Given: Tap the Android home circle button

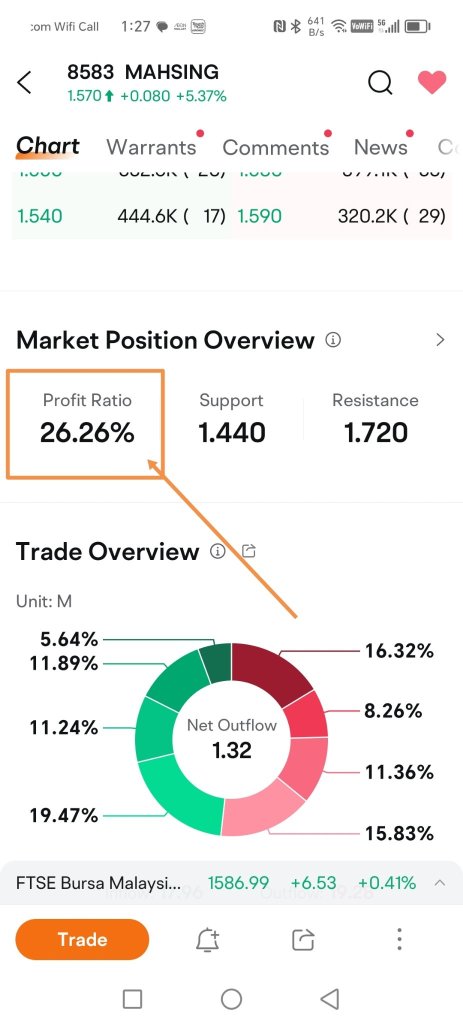Looking at the screenshot, I should [231, 999].
